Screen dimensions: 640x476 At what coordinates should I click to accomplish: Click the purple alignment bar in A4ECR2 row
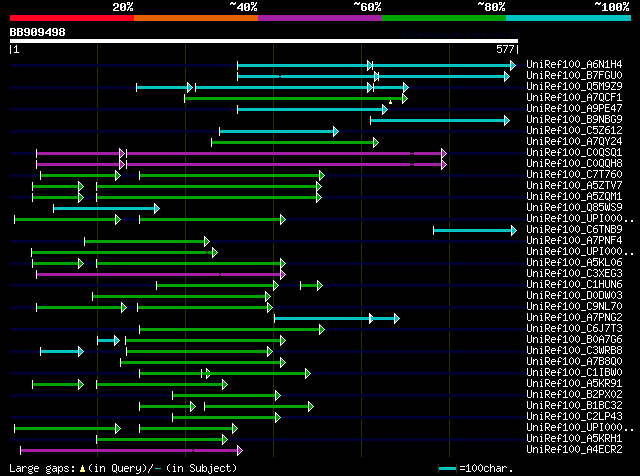click(131, 451)
